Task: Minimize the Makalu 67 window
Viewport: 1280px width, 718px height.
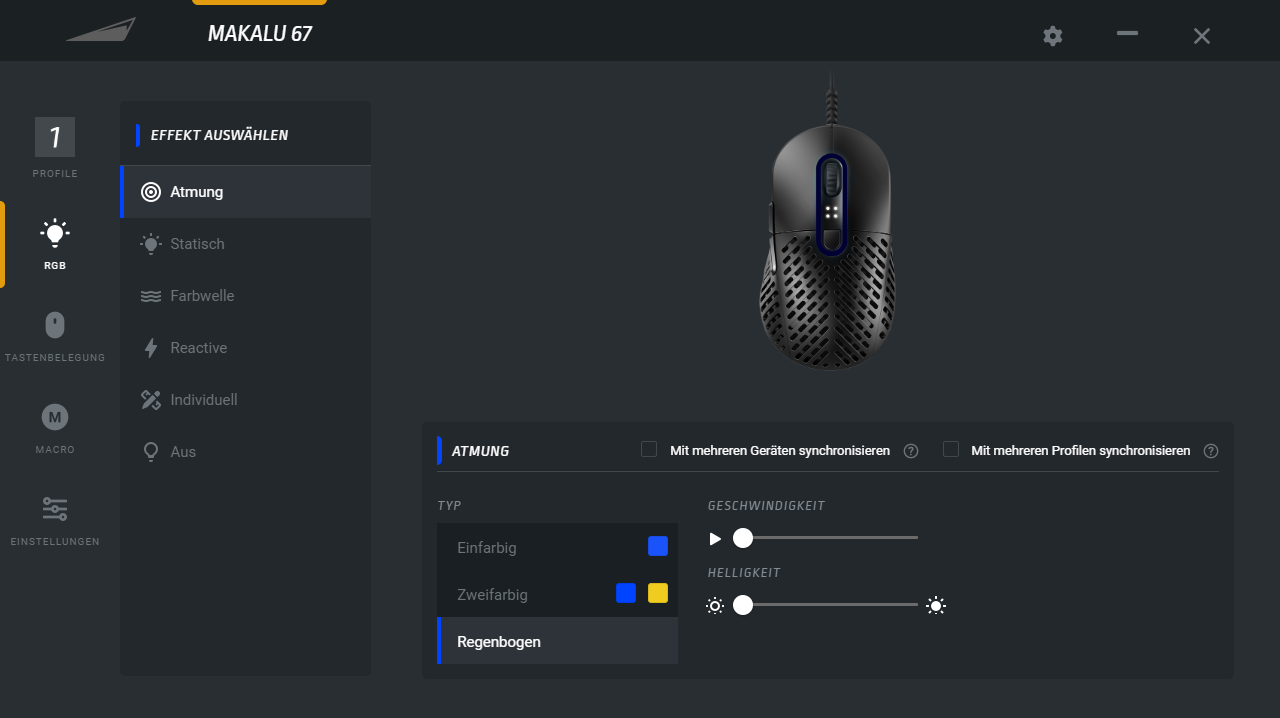Action: click(1127, 33)
